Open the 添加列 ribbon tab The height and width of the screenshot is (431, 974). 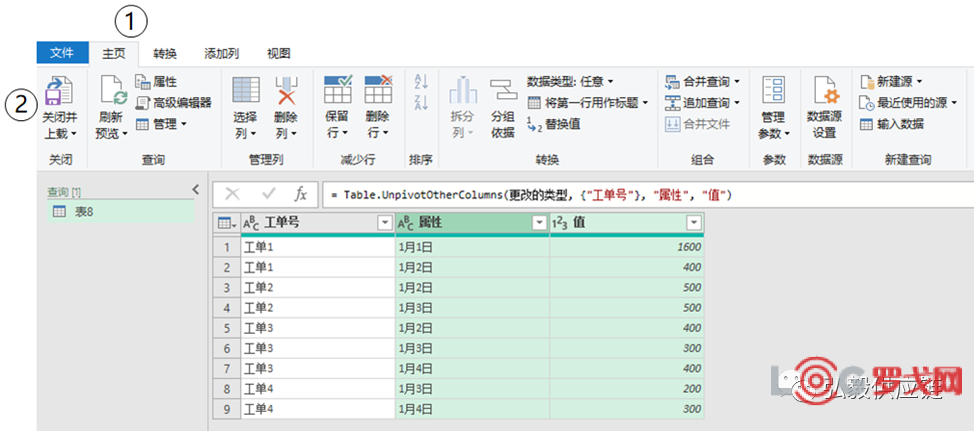coord(221,53)
